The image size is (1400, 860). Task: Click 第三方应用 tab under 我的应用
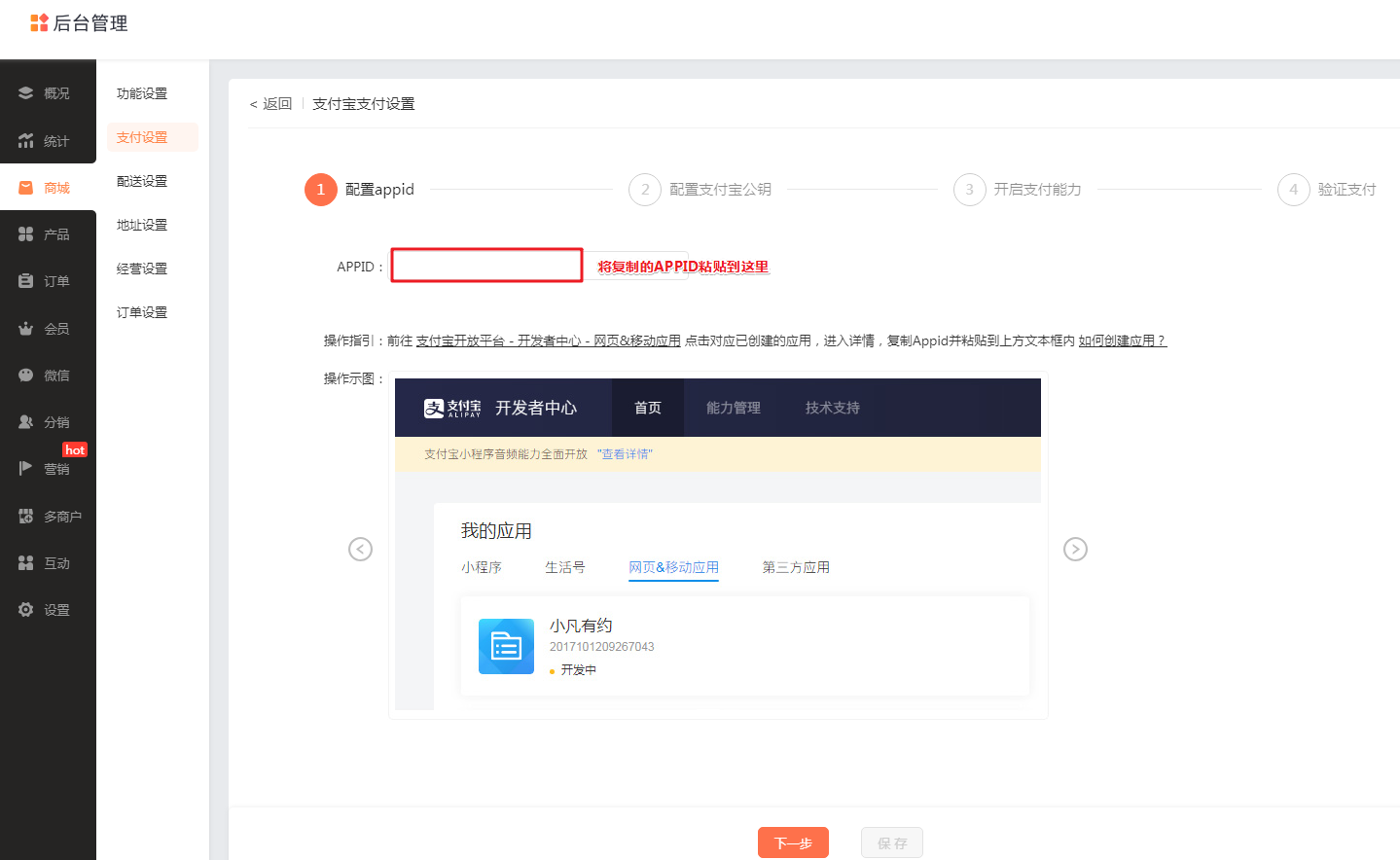click(x=796, y=567)
